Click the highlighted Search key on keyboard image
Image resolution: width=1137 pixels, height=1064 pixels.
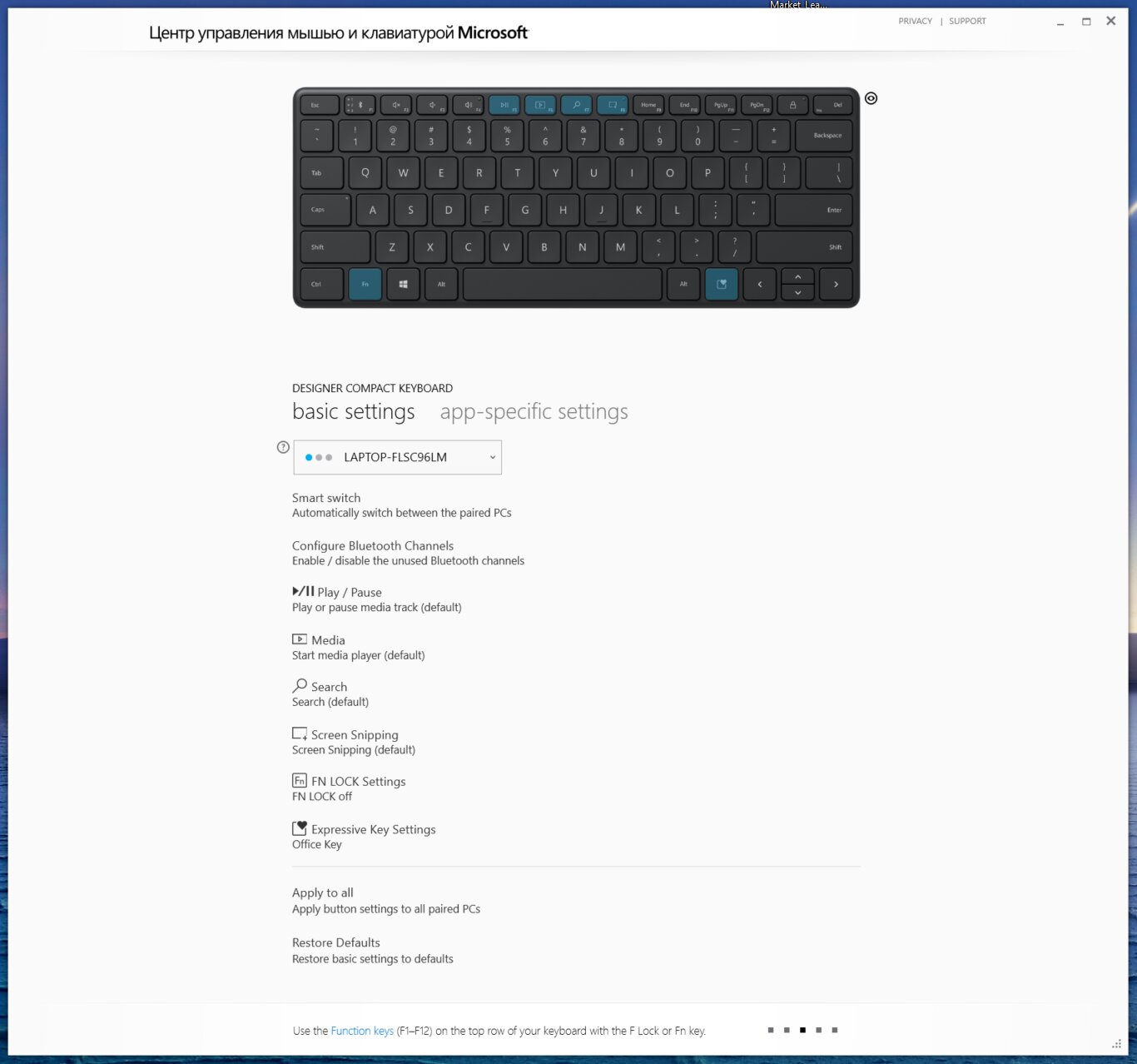[x=576, y=105]
